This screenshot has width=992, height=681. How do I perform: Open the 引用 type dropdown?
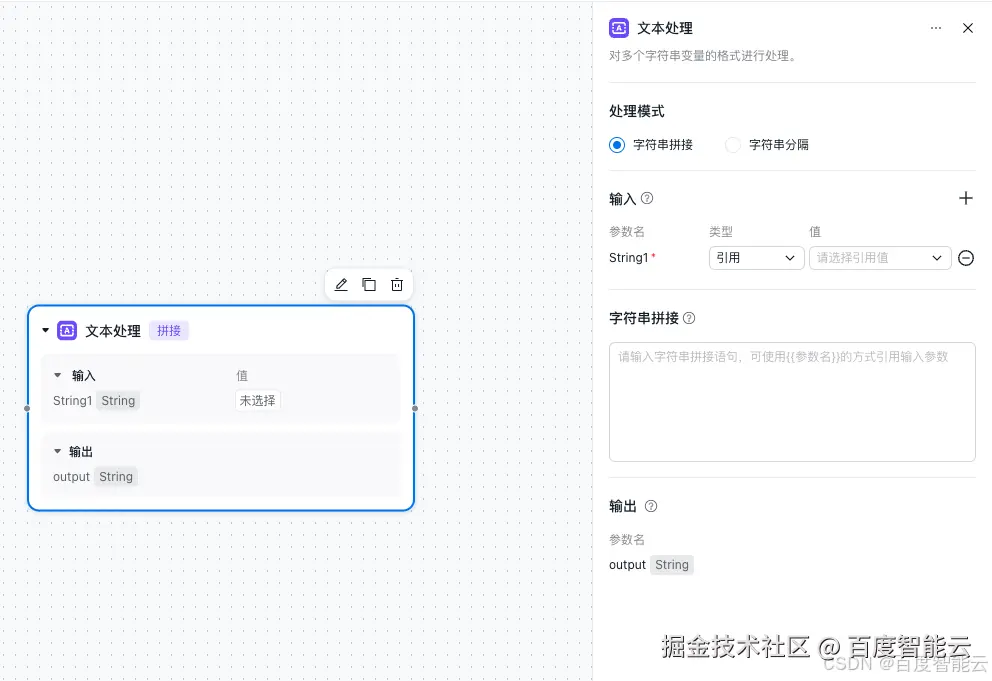point(756,258)
